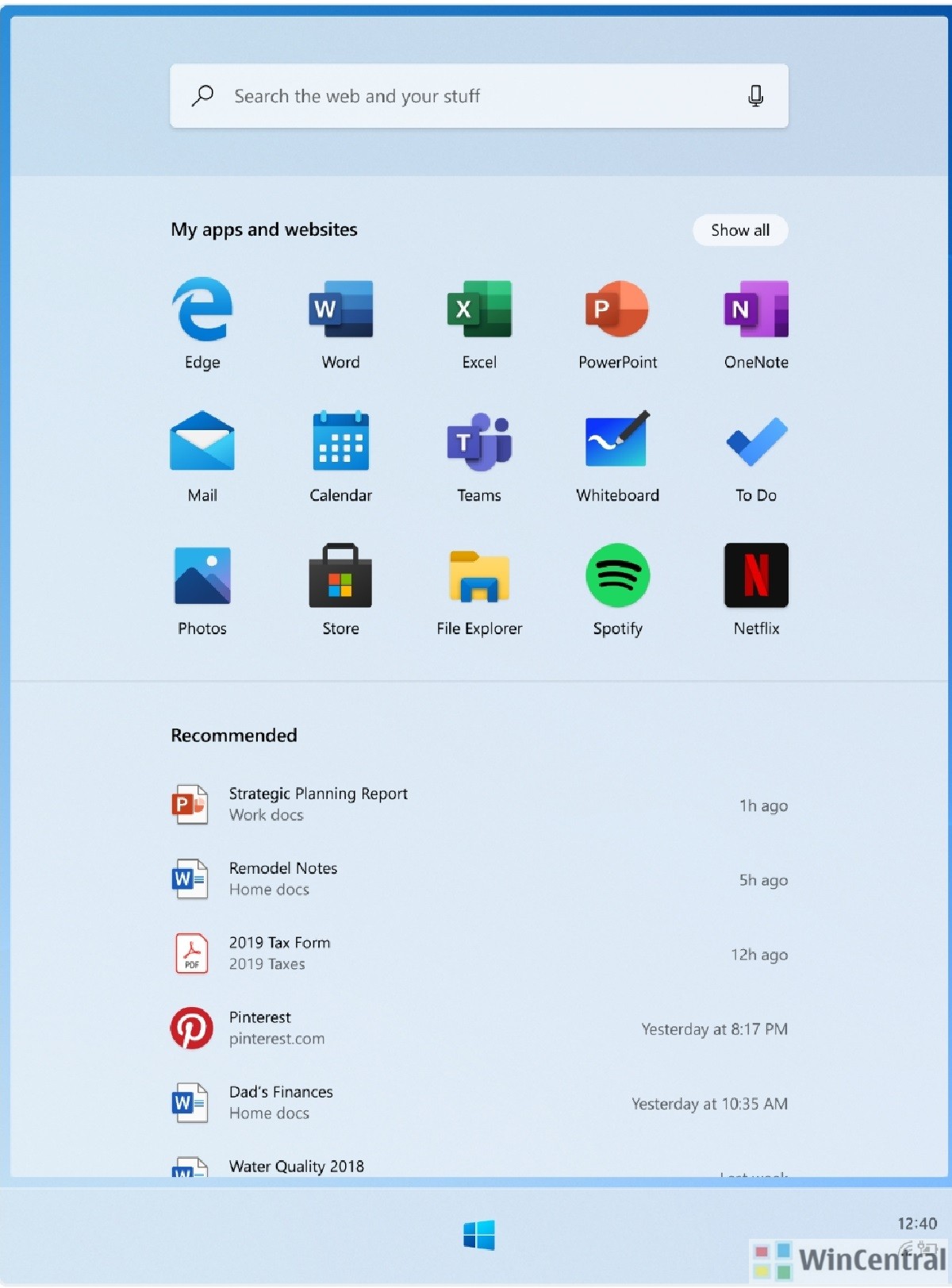Click the microphone icon in the search box
This screenshot has width=952, height=1288.
pyautogui.click(x=756, y=96)
